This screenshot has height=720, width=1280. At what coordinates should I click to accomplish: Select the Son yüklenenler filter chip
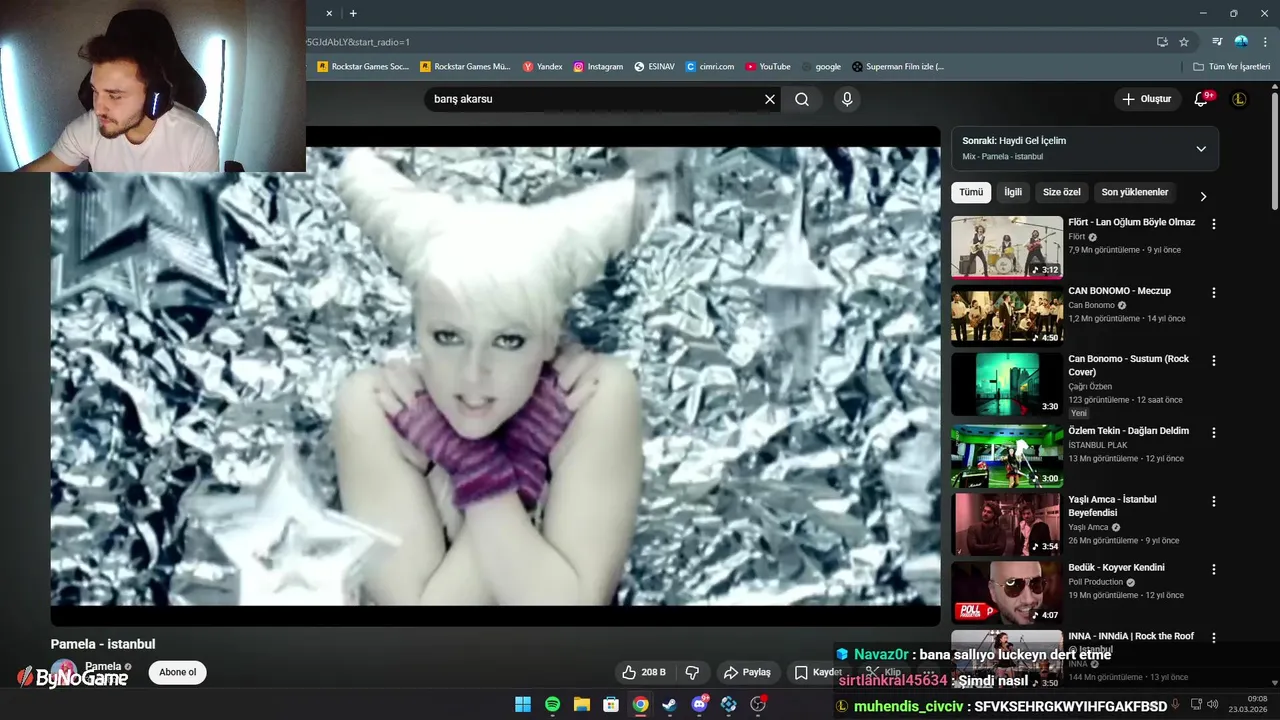tap(1135, 192)
